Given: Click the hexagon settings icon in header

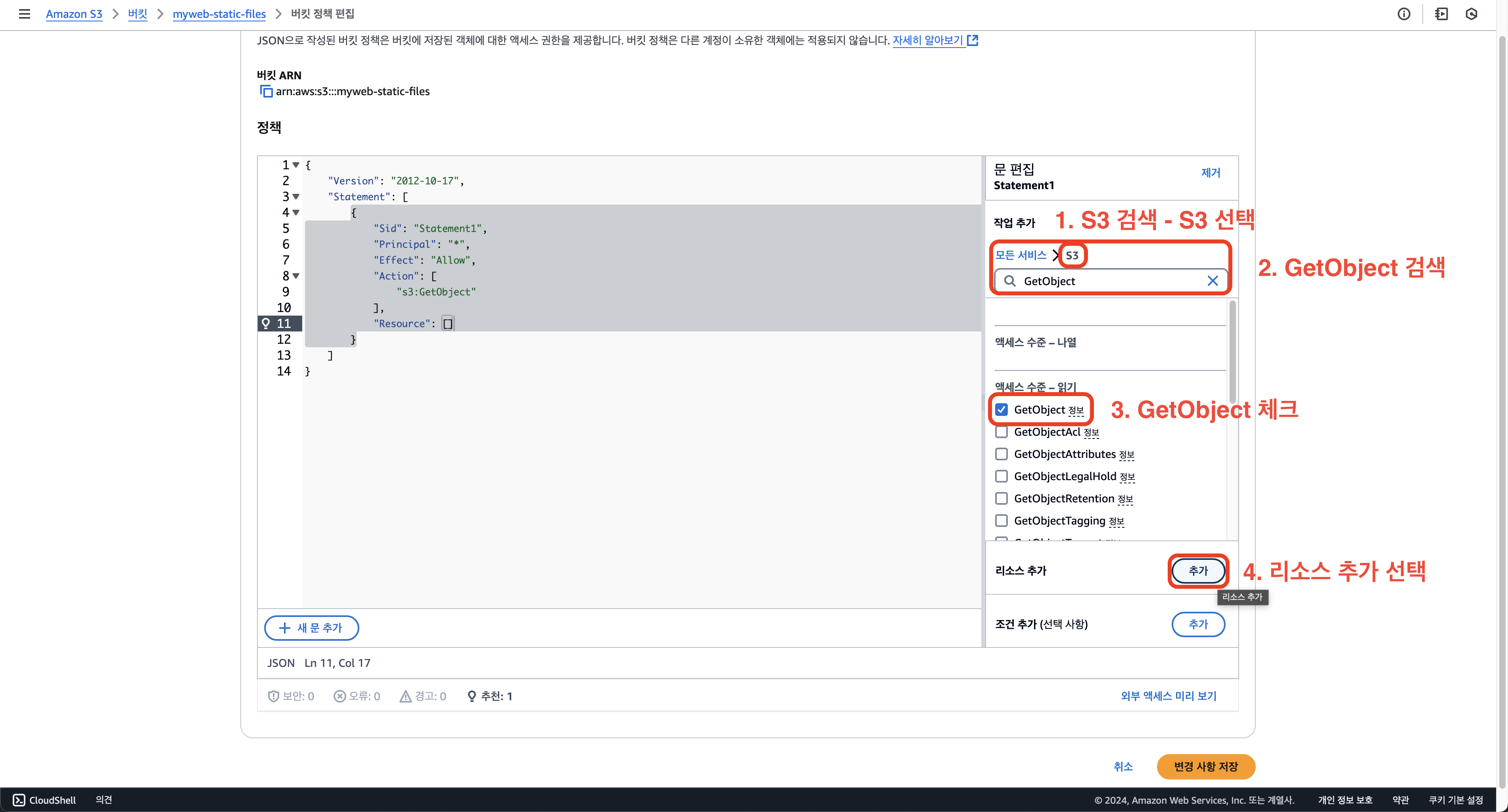Looking at the screenshot, I should (1472, 13).
